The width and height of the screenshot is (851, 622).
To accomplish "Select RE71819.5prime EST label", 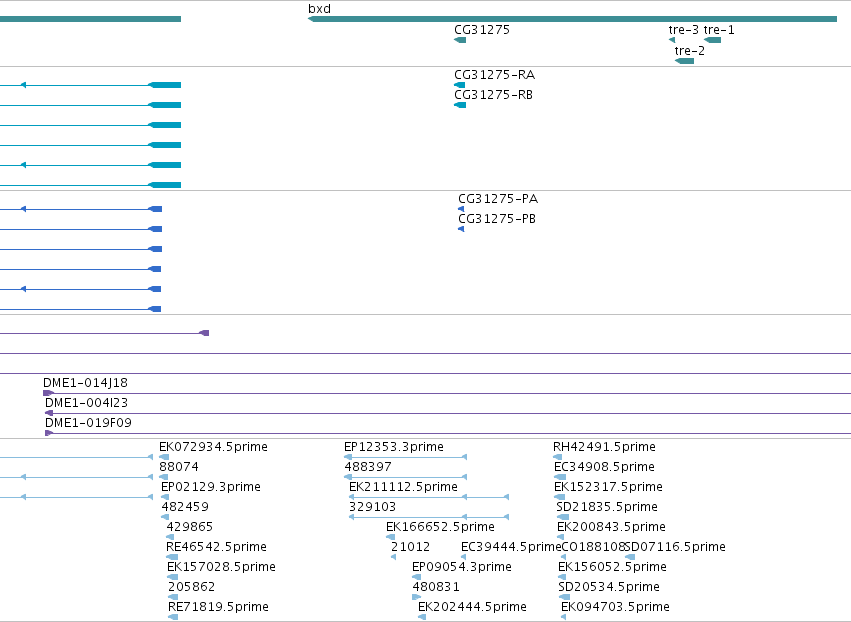I will click(218, 607).
